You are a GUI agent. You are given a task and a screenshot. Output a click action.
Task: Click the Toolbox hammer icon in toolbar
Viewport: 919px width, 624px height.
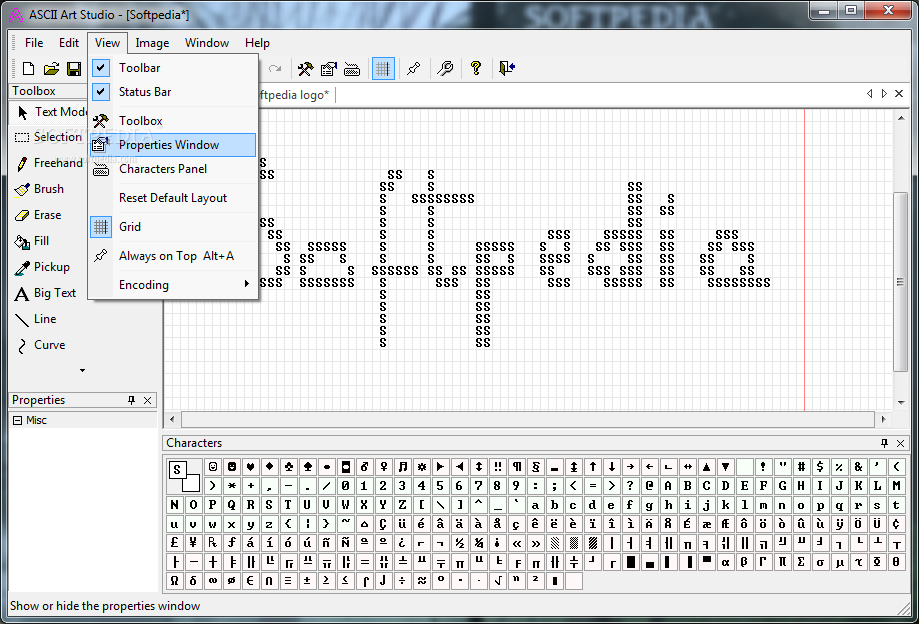(x=305, y=69)
